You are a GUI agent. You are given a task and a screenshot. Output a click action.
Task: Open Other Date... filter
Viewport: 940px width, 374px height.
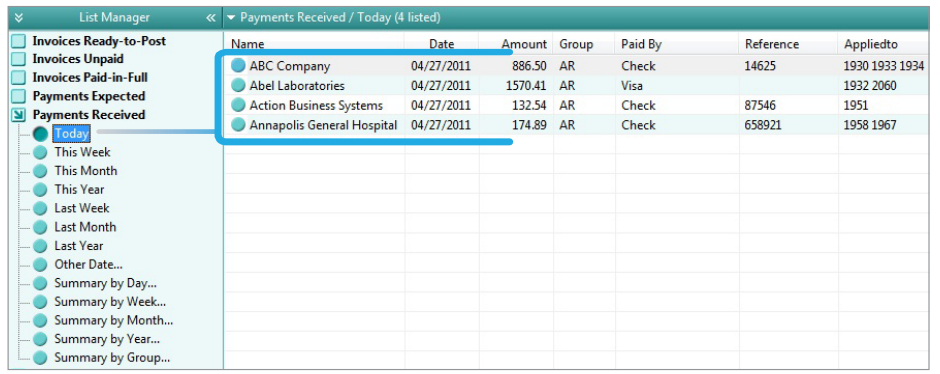point(89,264)
